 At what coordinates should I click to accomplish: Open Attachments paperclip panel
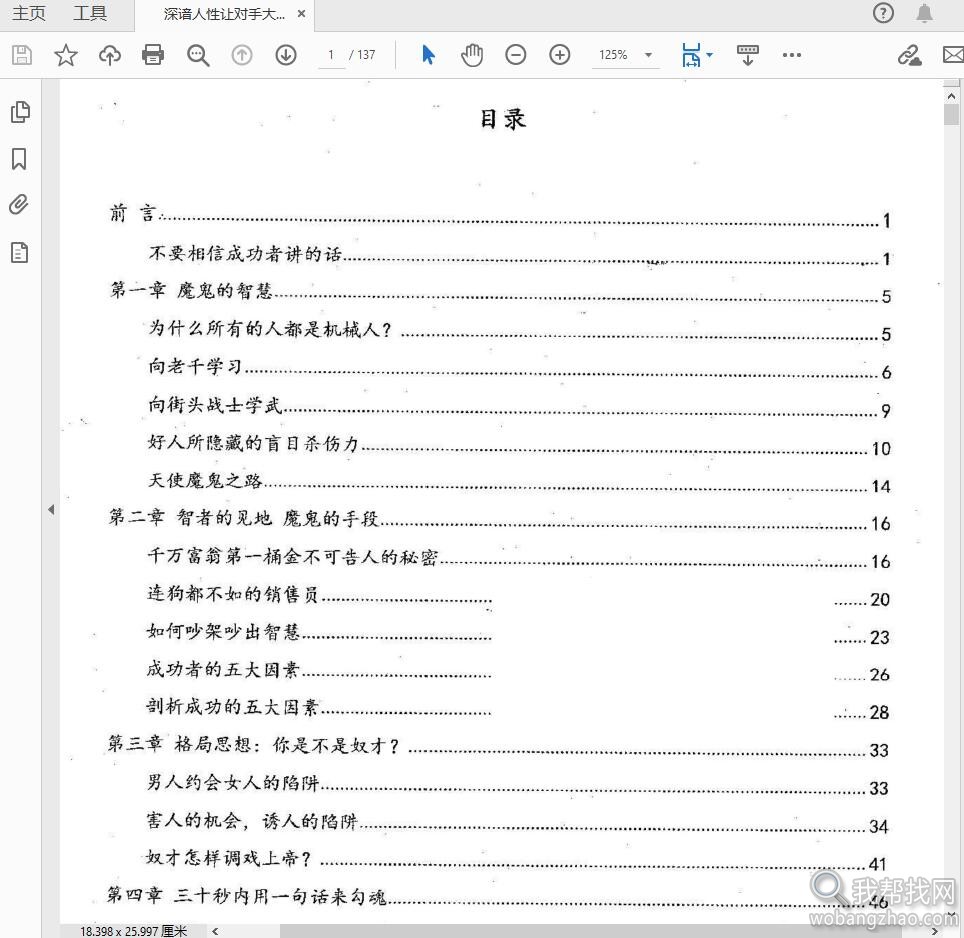[x=19, y=205]
